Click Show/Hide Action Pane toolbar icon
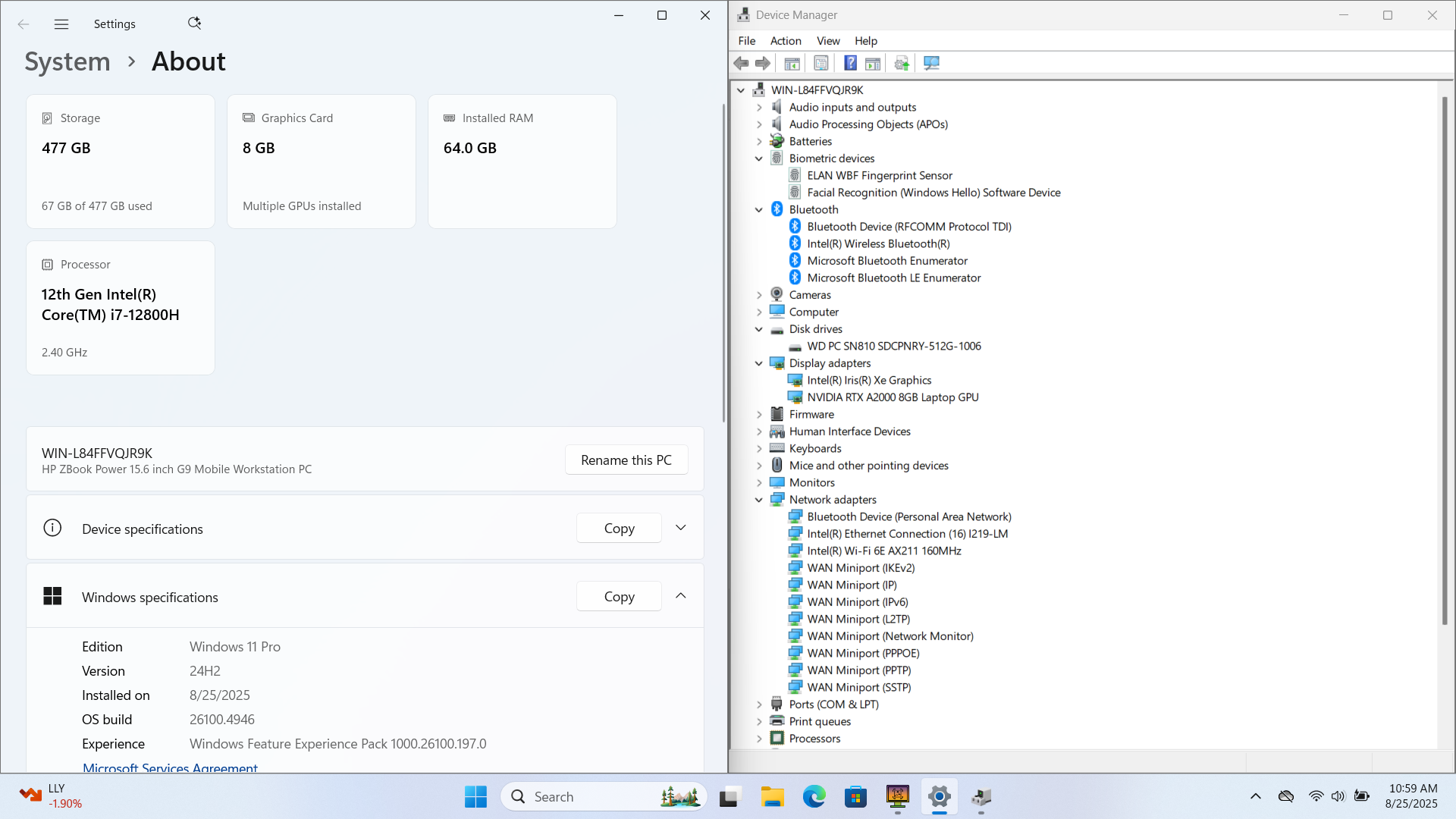 [x=873, y=64]
